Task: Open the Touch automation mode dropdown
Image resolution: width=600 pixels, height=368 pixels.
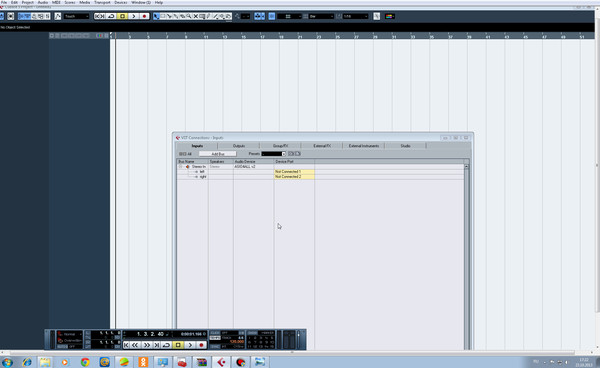Action: (x=76, y=16)
